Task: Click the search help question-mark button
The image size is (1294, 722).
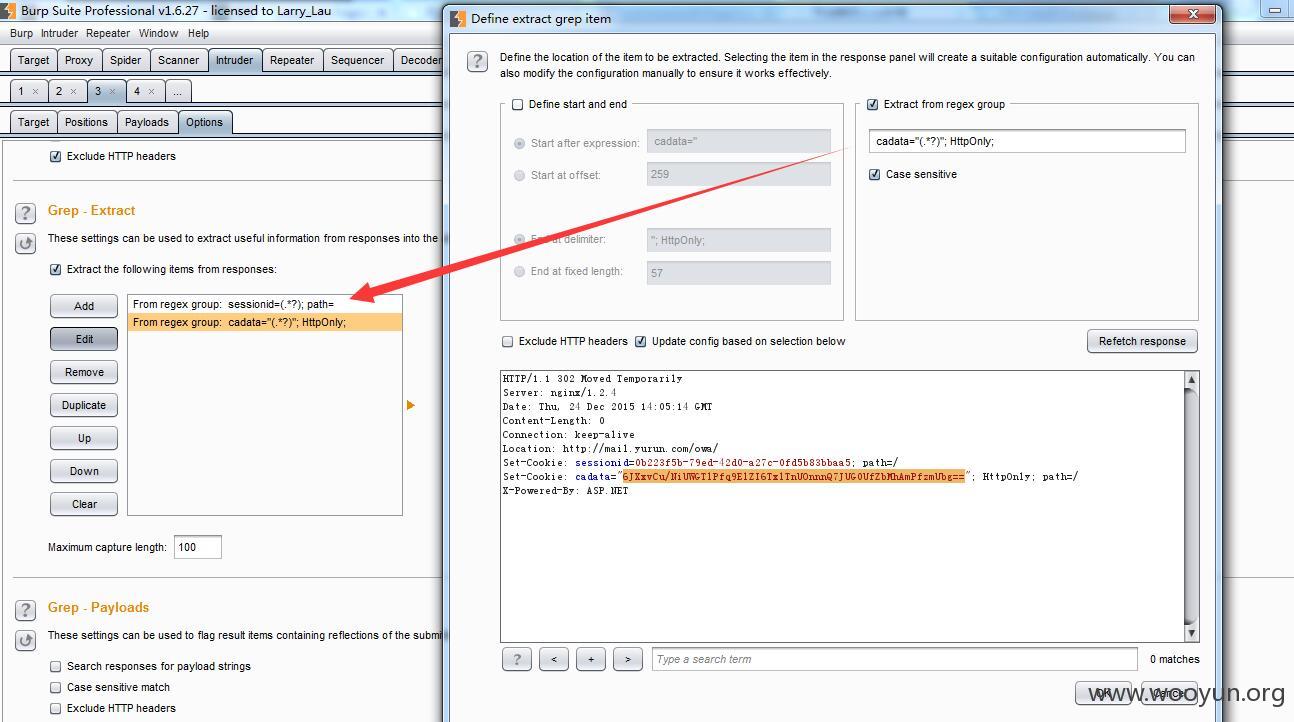Action: pos(516,659)
